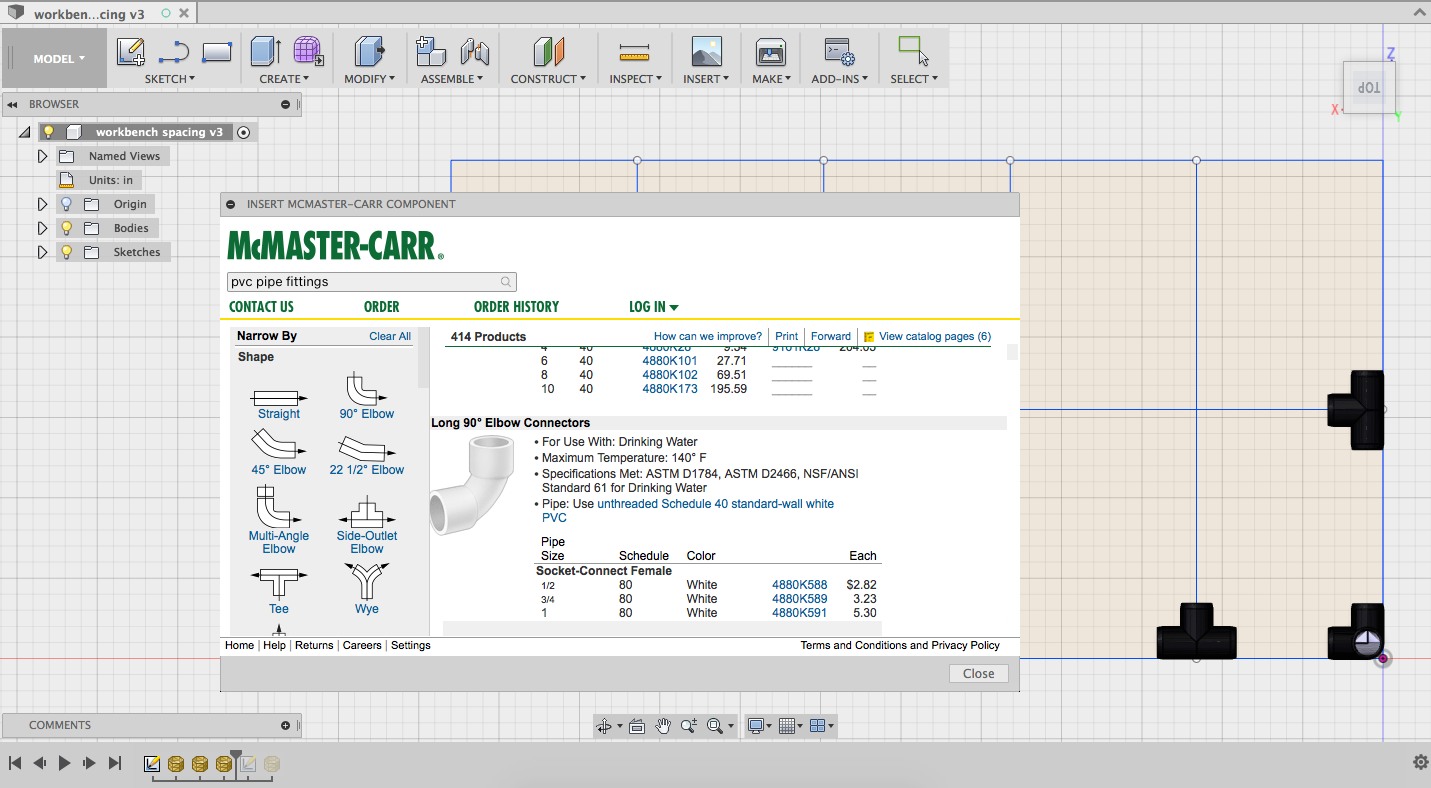Select the Tee shape filter icon
1431x788 pixels.
pyautogui.click(x=278, y=579)
